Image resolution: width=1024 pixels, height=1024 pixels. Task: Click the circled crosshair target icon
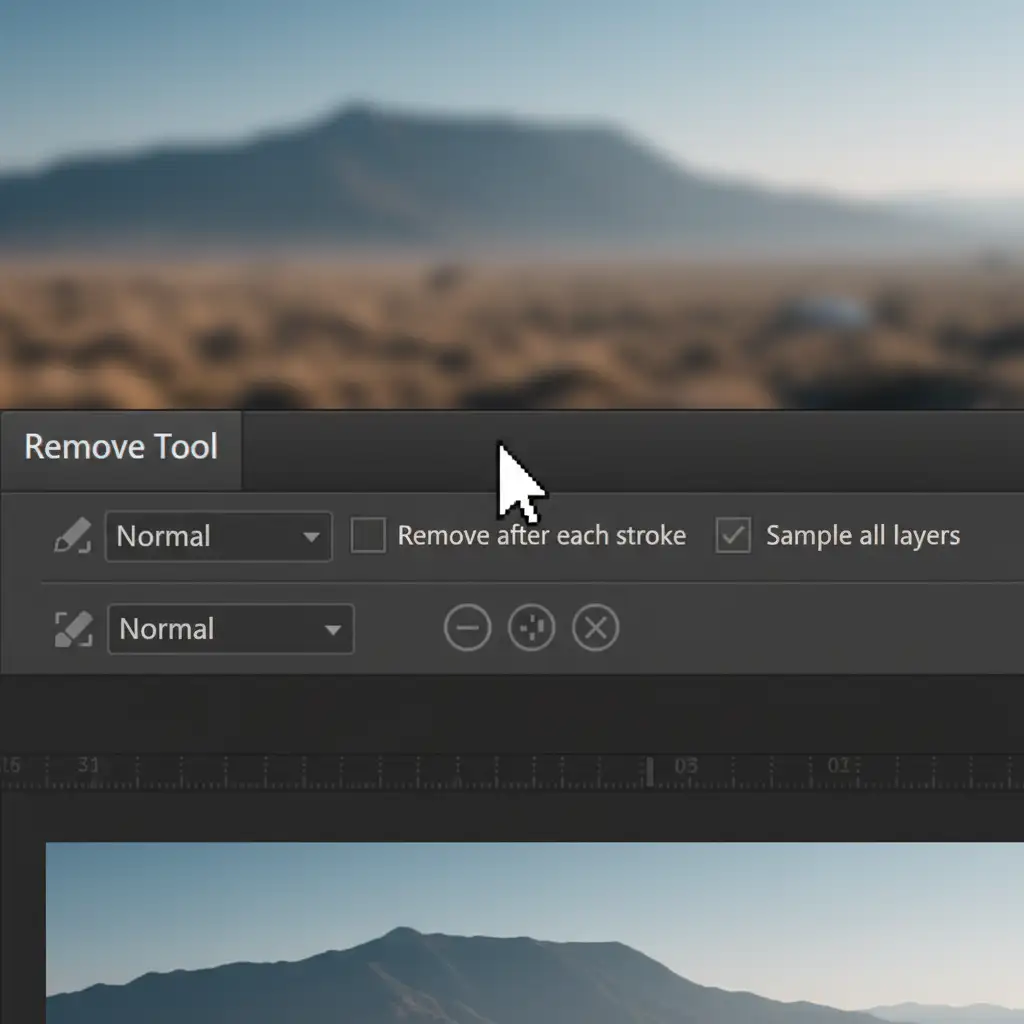click(531, 628)
